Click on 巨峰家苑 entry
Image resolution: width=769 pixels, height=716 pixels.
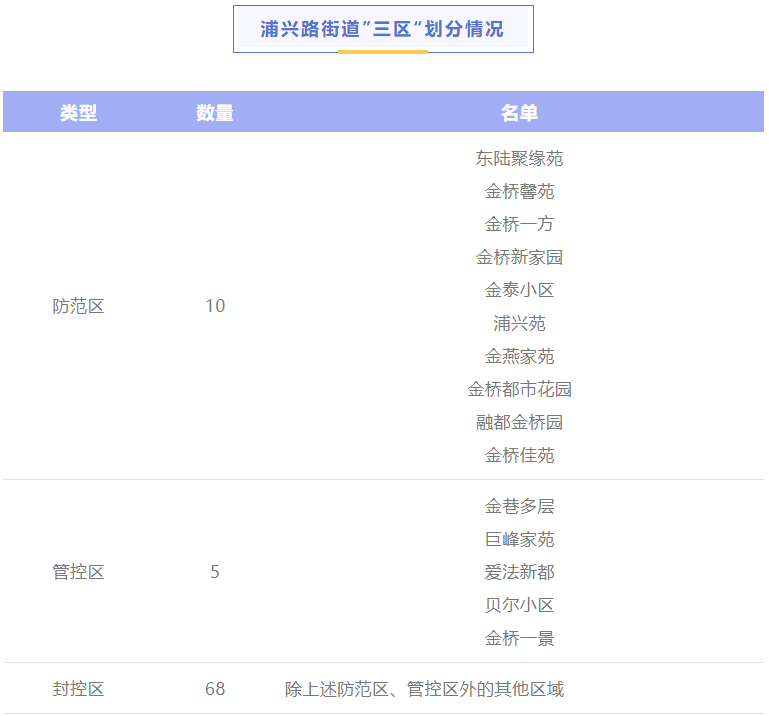click(x=519, y=539)
